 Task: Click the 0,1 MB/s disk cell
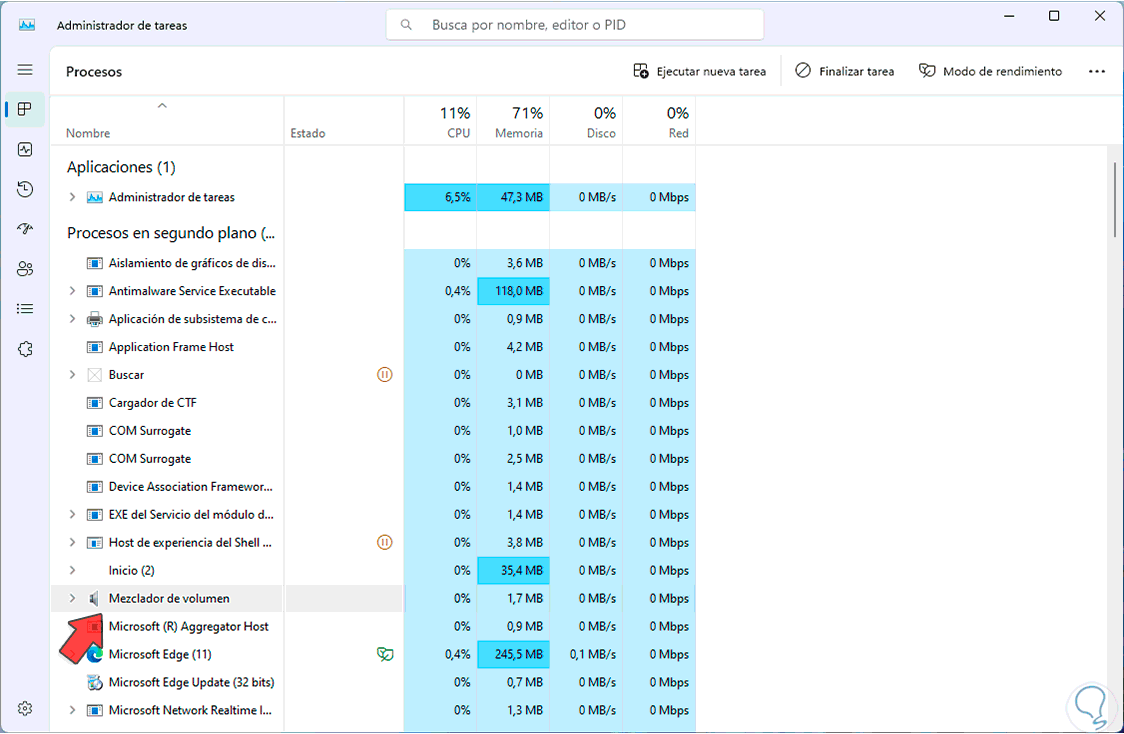coord(586,654)
